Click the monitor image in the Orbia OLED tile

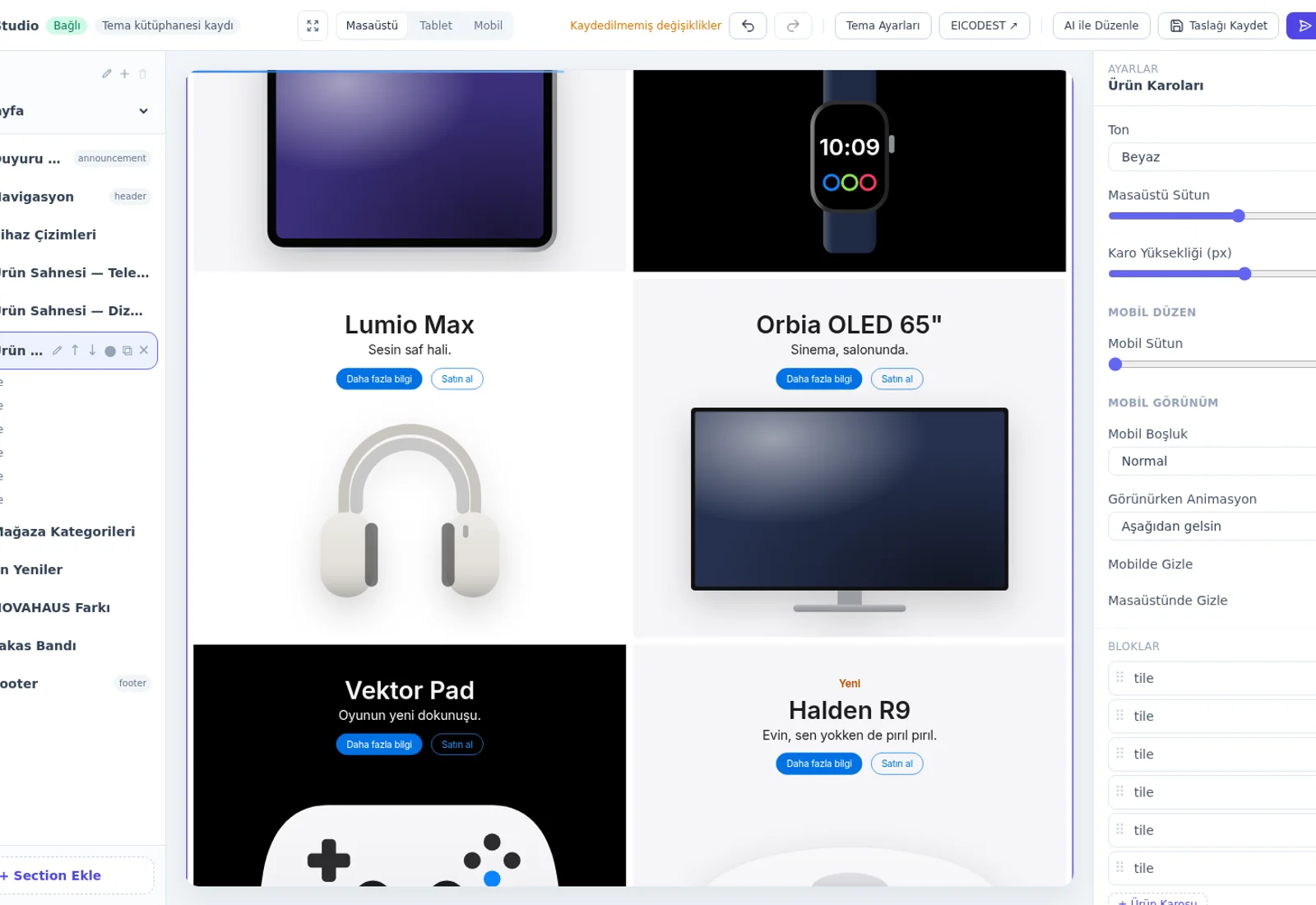tap(850, 510)
